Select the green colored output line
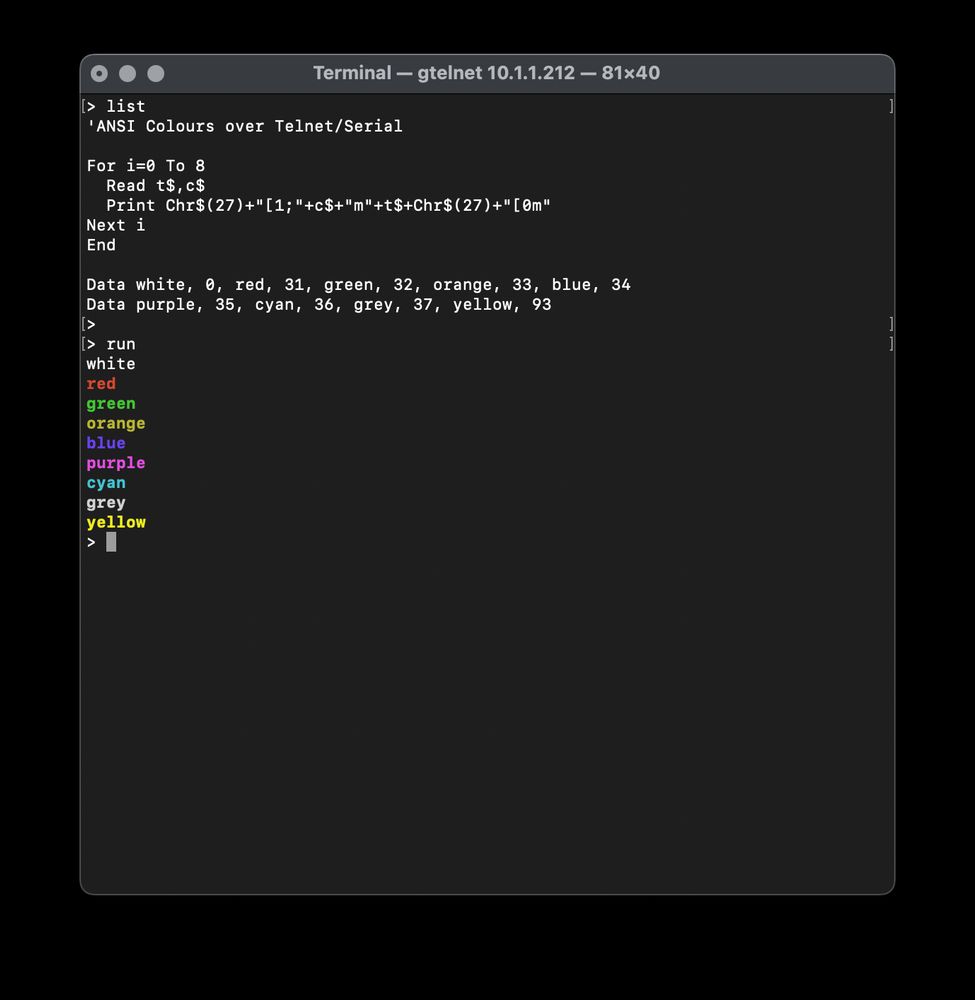 coord(110,403)
